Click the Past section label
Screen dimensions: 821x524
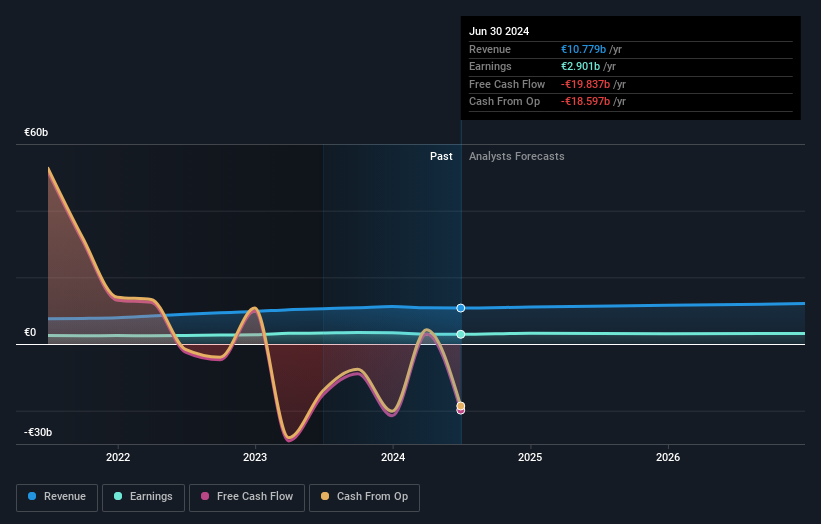coord(441,156)
